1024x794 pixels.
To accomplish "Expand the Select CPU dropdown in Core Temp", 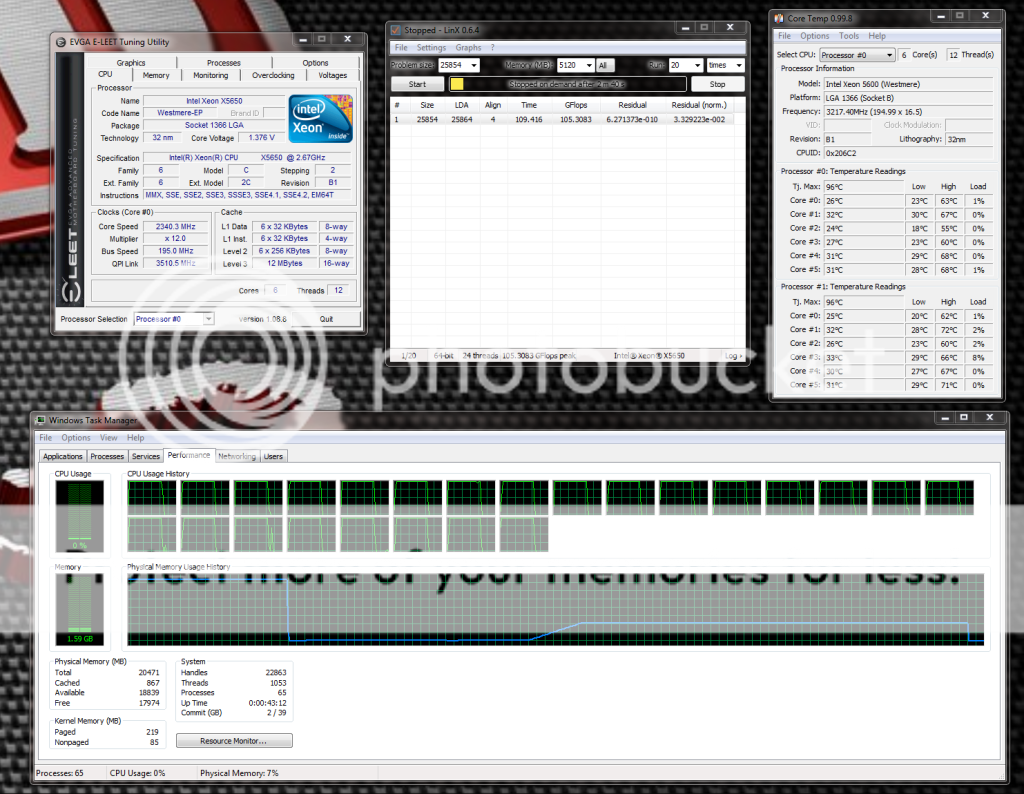I will click(x=889, y=55).
